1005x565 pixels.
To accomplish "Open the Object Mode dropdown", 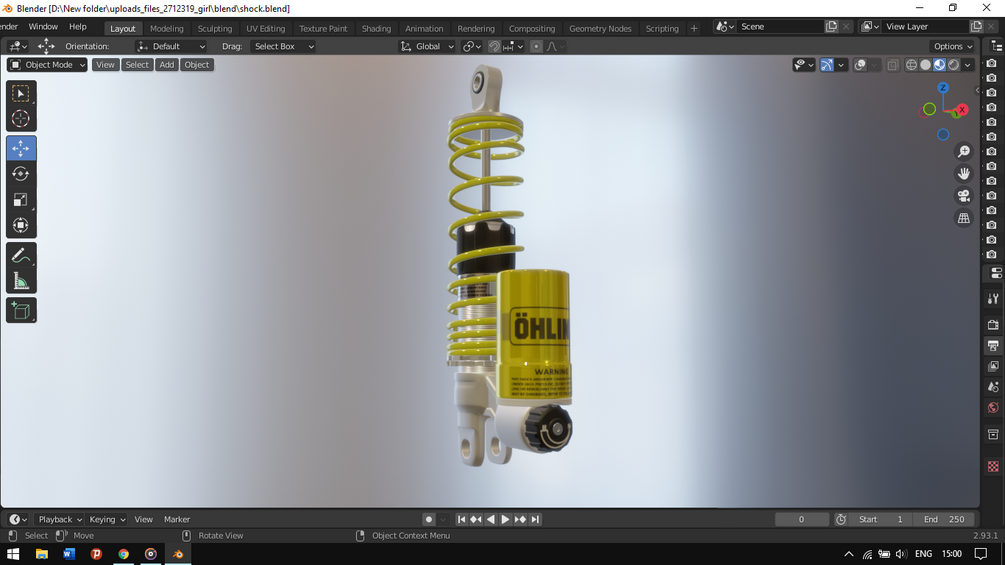I will pos(47,65).
